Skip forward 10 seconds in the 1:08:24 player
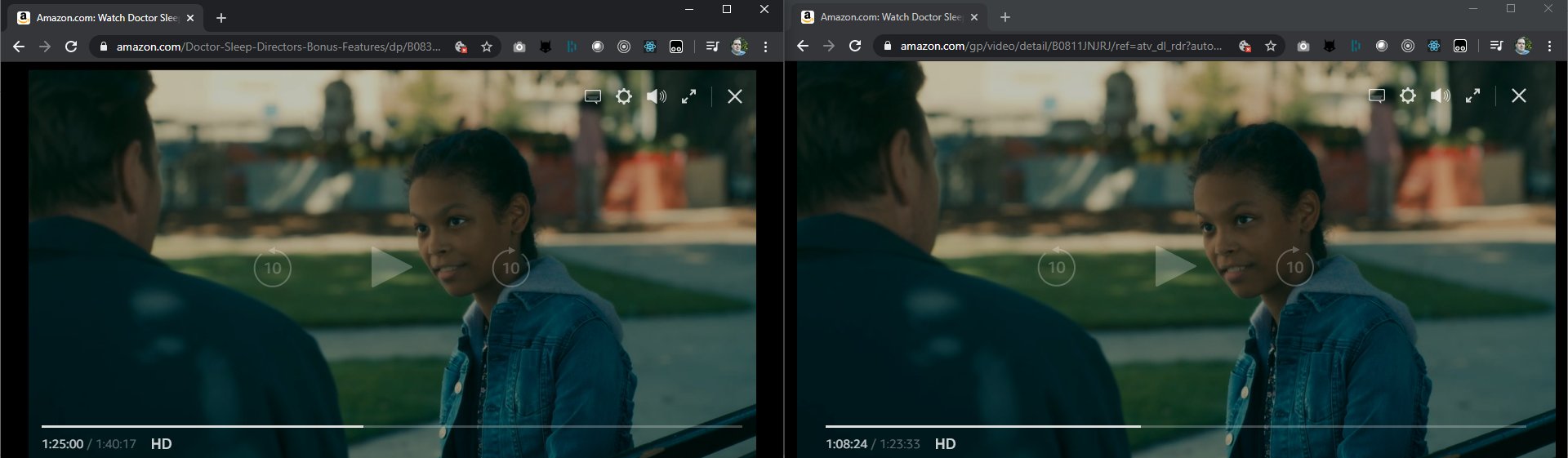The height and width of the screenshot is (458, 1568). (1294, 266)
